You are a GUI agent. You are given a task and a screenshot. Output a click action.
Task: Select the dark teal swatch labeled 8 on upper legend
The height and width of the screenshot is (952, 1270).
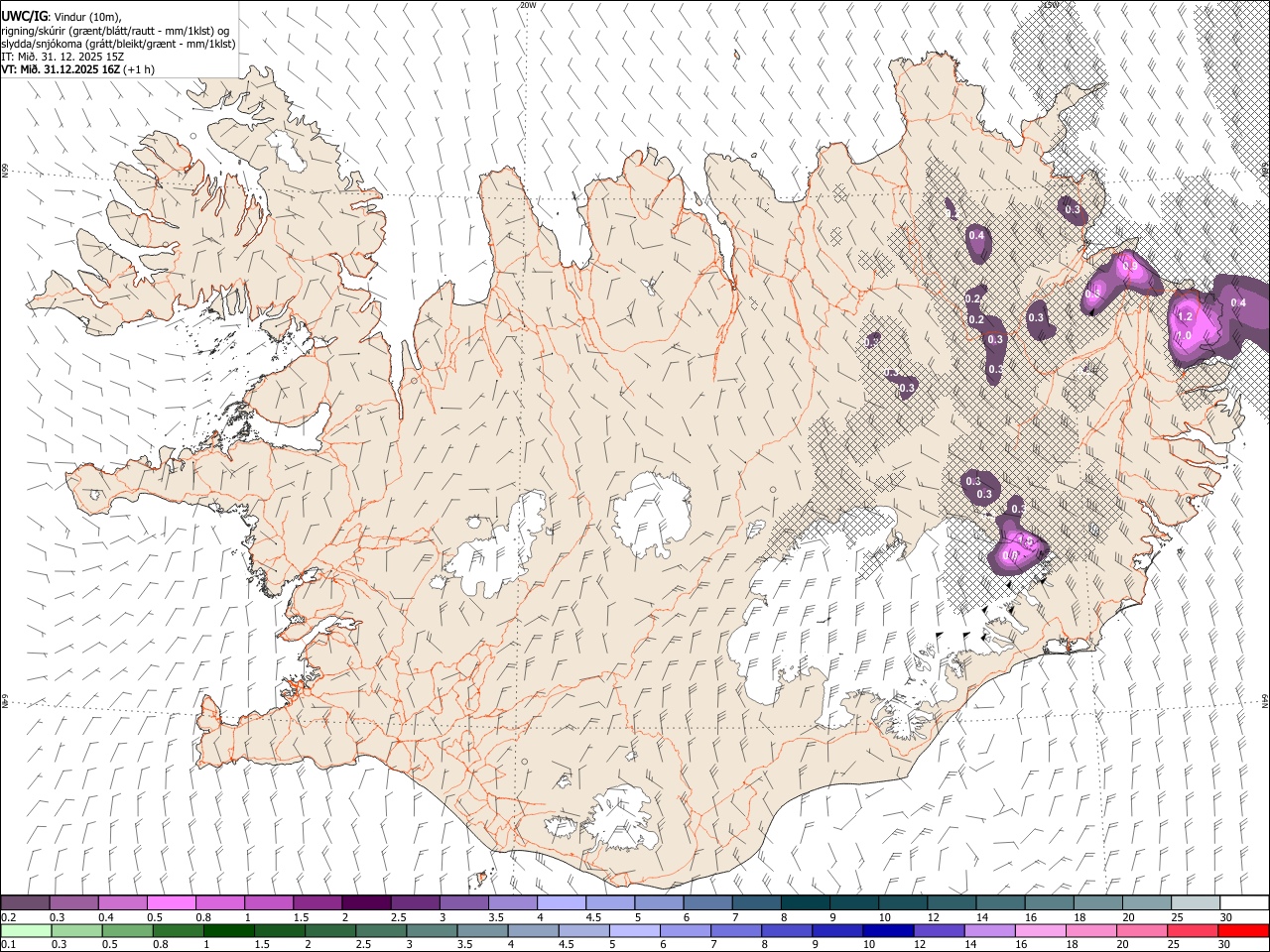click(806, 903)
